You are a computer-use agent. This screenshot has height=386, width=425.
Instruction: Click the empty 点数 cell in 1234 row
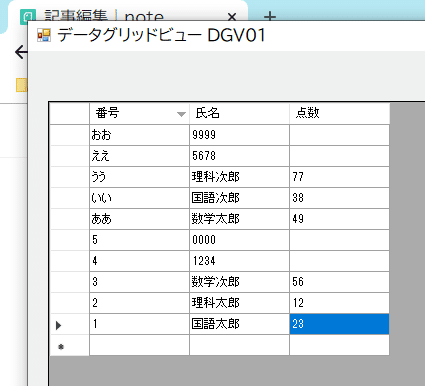pos(339,261)
